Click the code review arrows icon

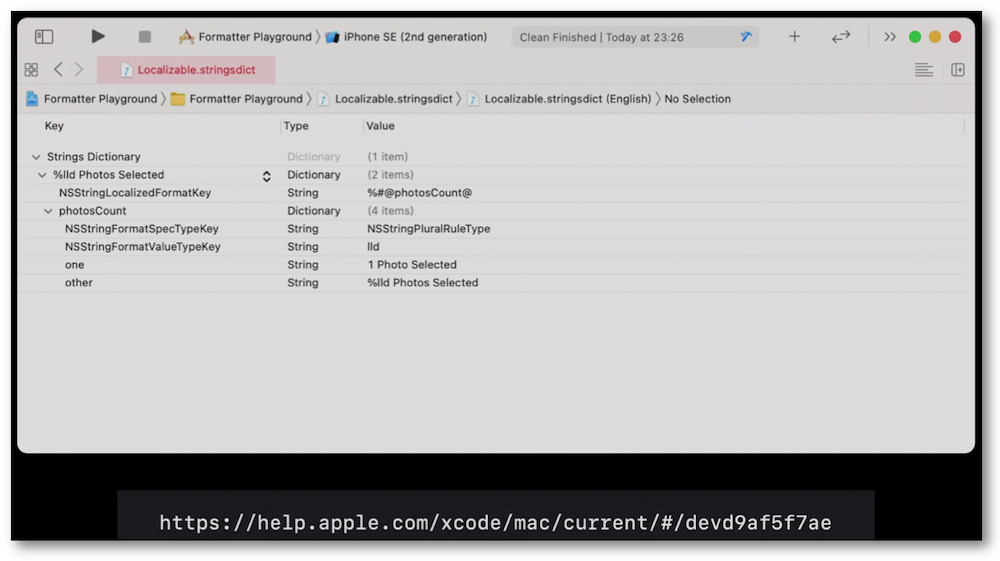click(841, 37)
